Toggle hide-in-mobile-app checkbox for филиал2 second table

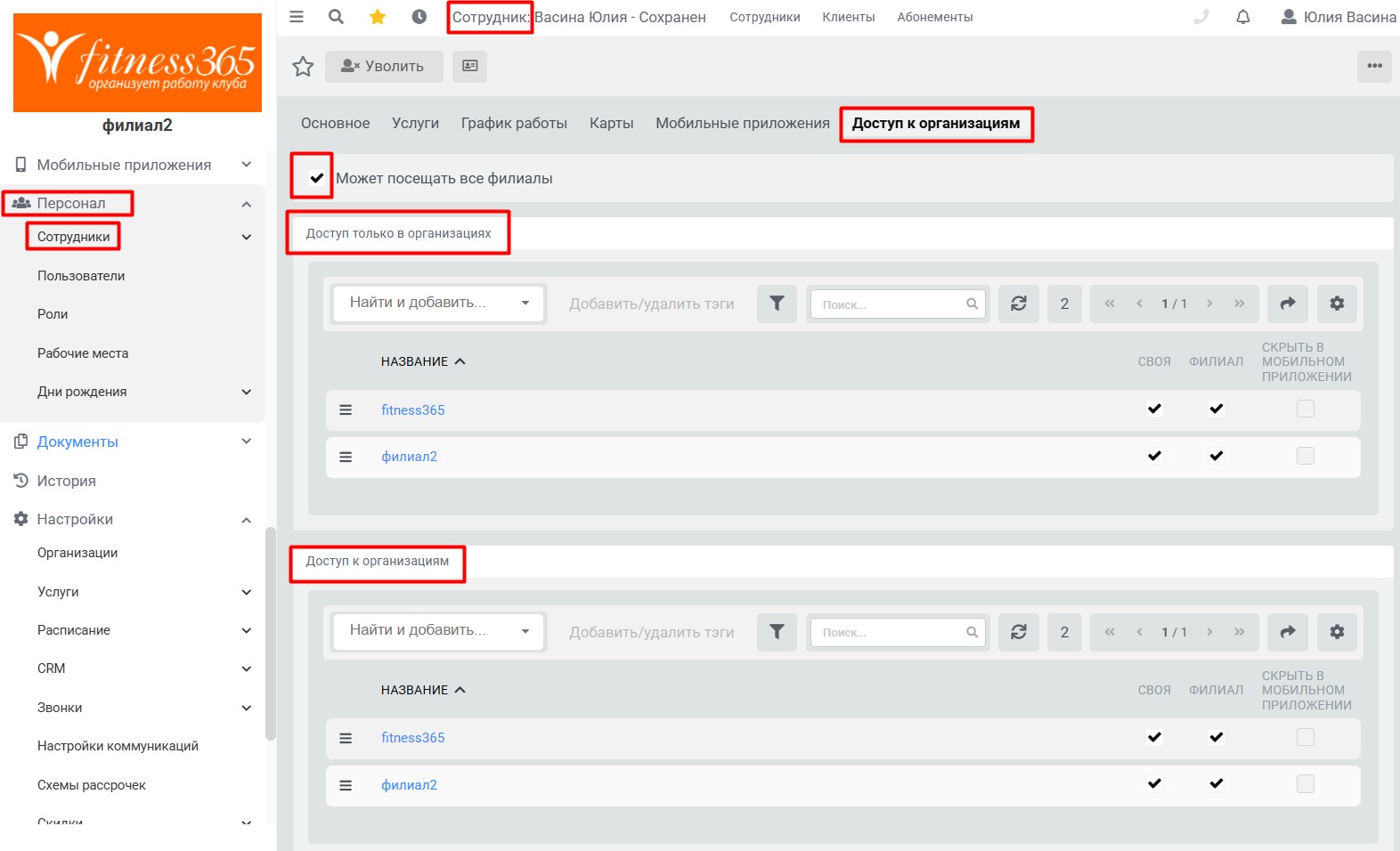1306,784
